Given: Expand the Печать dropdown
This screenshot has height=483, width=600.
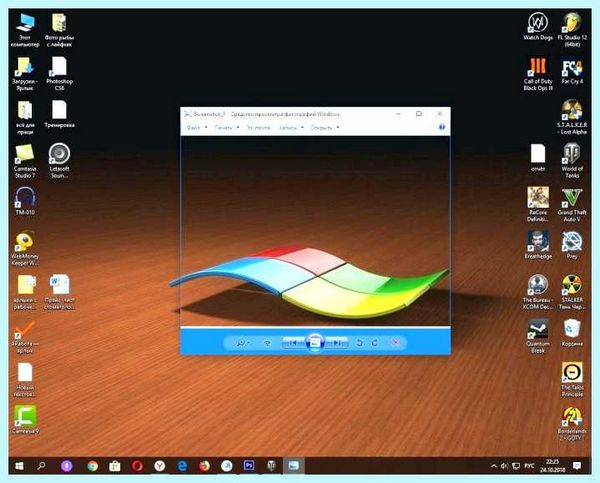Looking at the screenshot, I should pyautogui.click(x=237, y=127).
